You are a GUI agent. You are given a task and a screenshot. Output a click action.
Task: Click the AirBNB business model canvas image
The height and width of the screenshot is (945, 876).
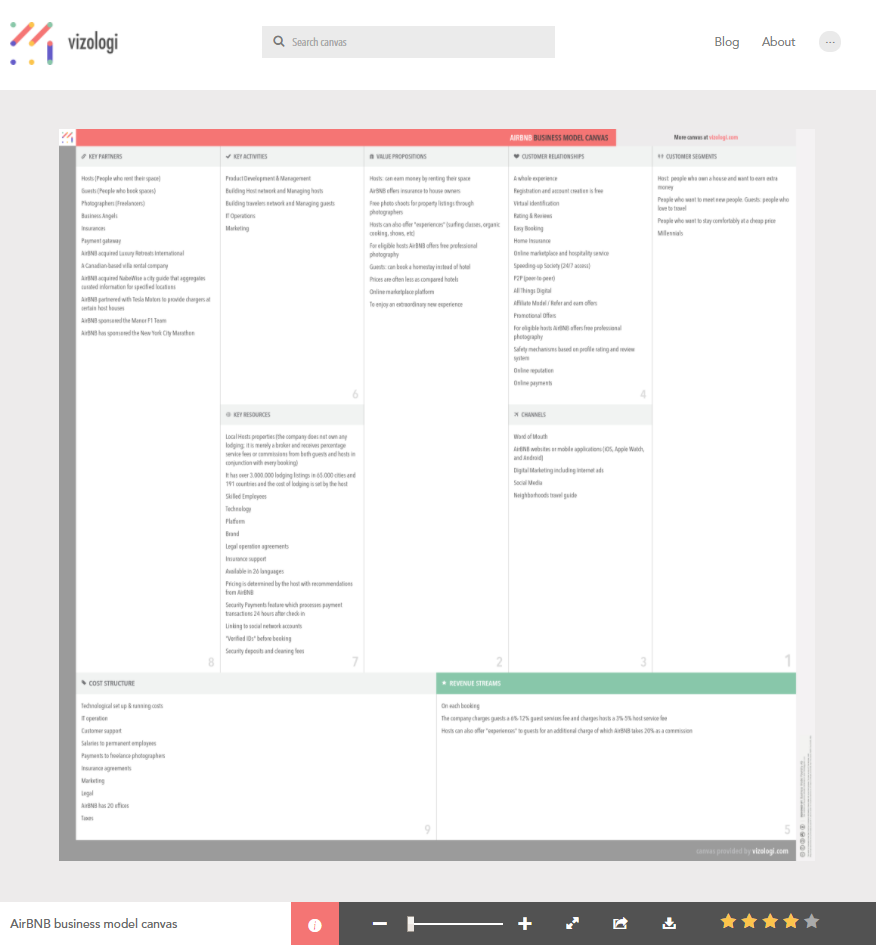pyautogui.click(x=436, y=494)
